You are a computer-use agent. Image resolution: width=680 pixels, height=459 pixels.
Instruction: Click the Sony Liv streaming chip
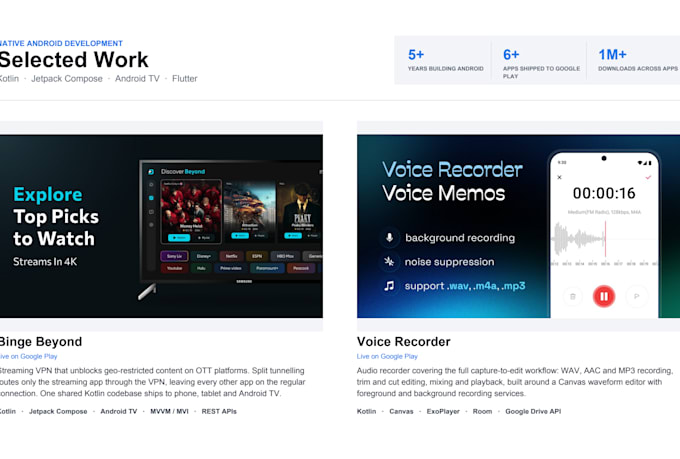[x=174, y=256]
